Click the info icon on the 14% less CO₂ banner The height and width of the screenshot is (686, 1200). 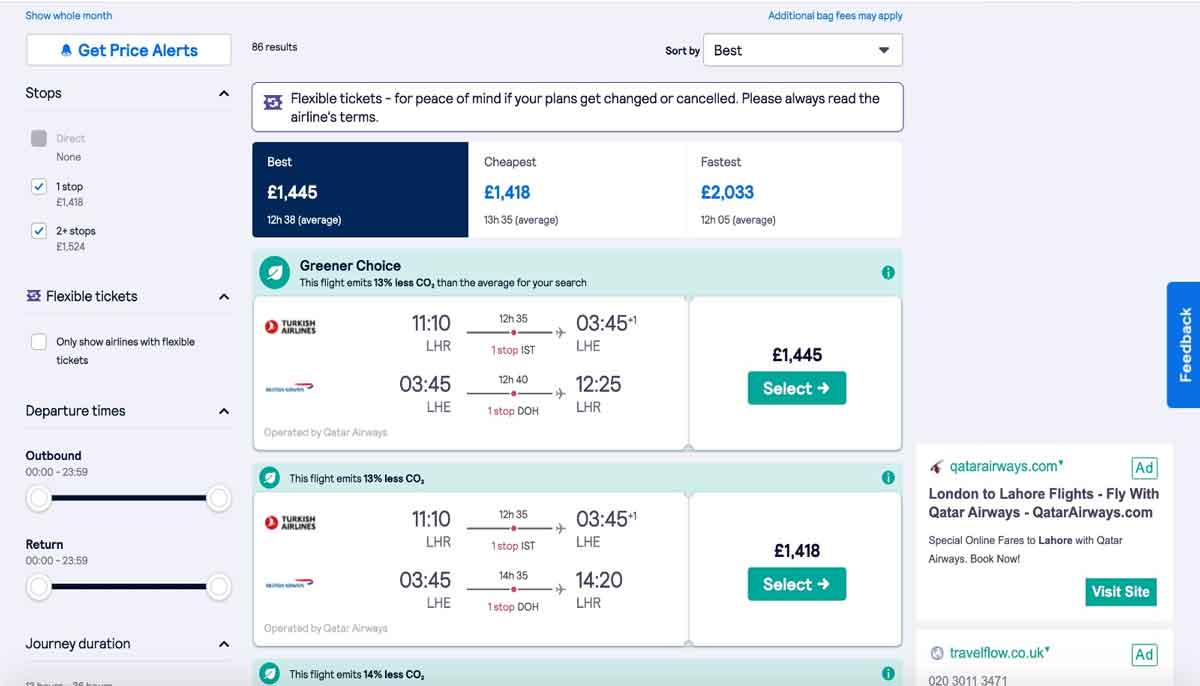pos(888,674)
